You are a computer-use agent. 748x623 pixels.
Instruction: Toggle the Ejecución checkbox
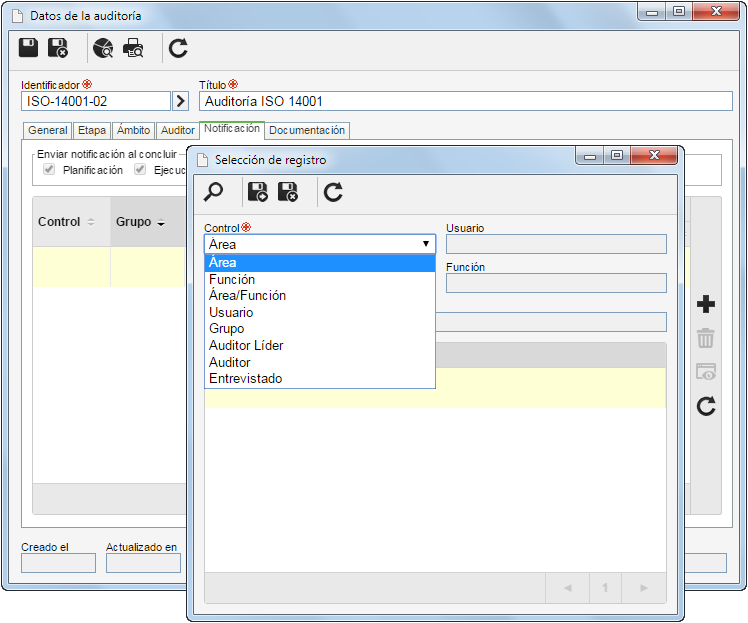point(140,169)
